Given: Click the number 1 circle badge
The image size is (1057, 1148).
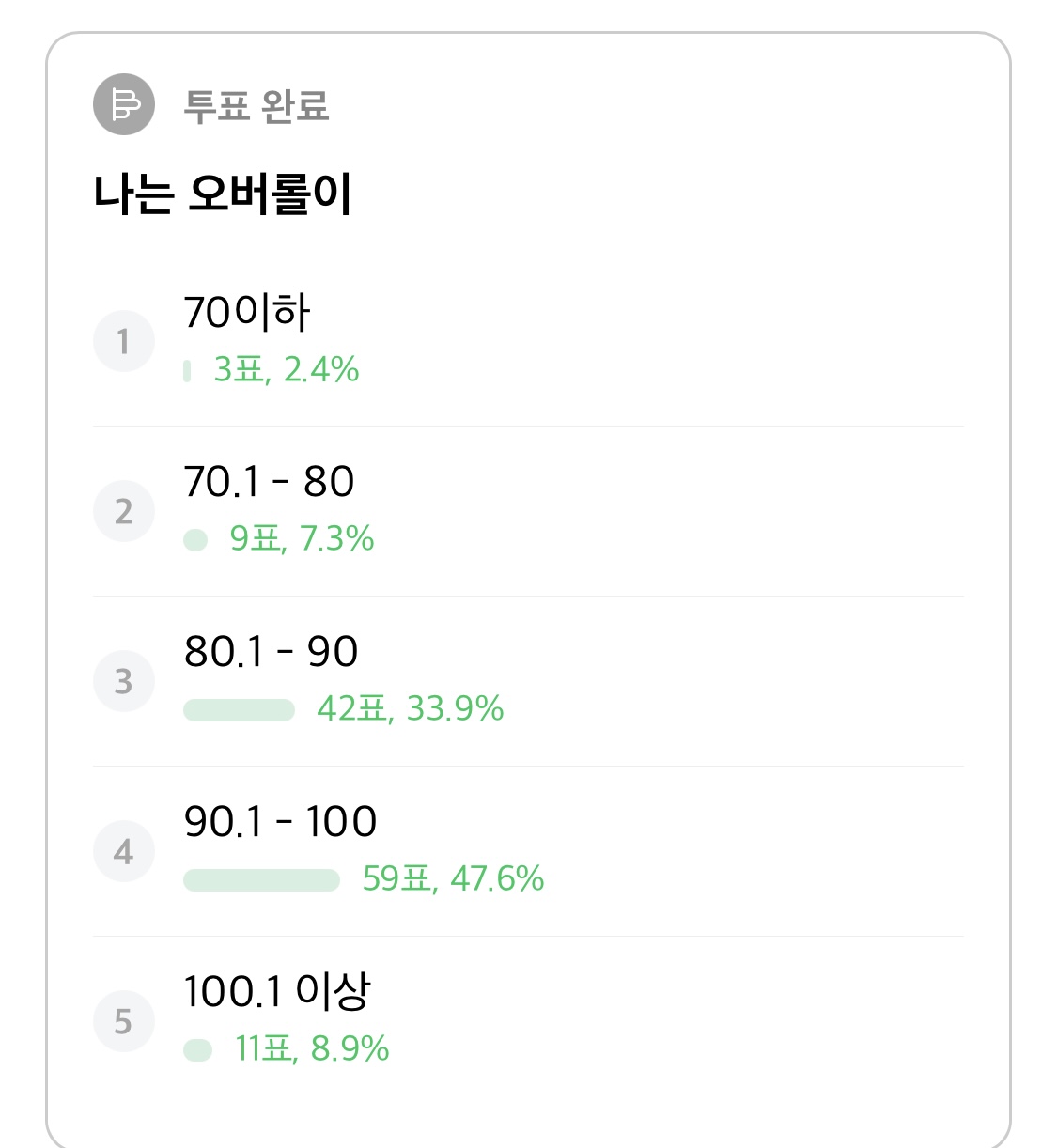Looking at the screenshot, I should coord(123,341).
